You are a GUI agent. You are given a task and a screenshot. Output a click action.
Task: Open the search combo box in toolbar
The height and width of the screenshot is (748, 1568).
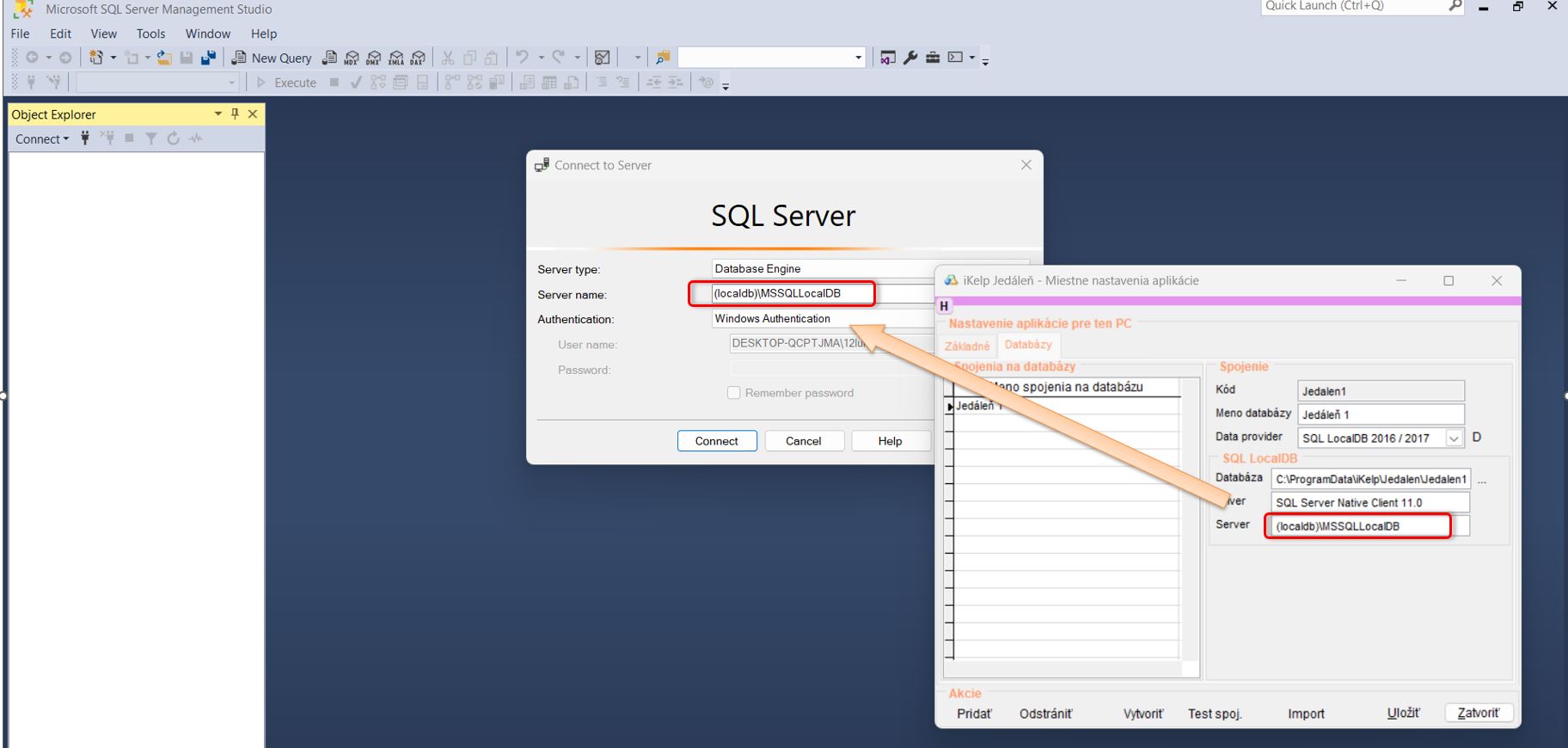[x=858, y=58]
